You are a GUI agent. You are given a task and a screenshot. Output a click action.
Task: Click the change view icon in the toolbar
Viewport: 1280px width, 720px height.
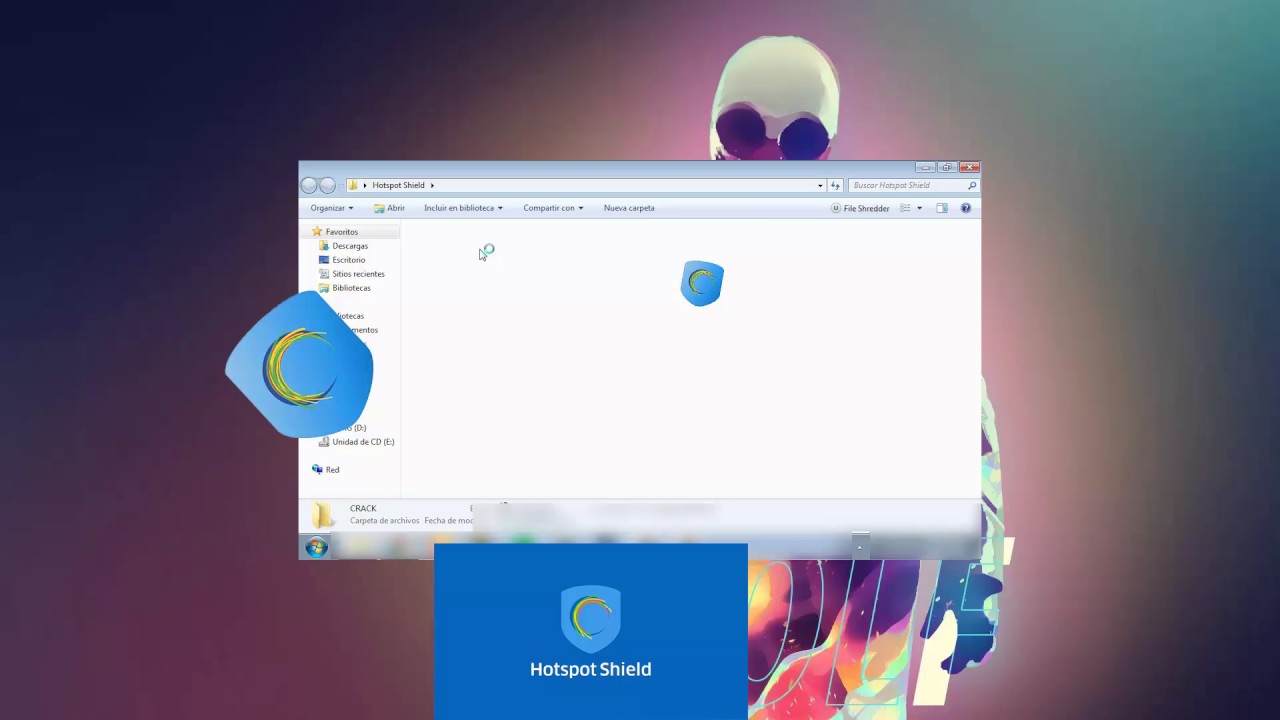point(905,208)
